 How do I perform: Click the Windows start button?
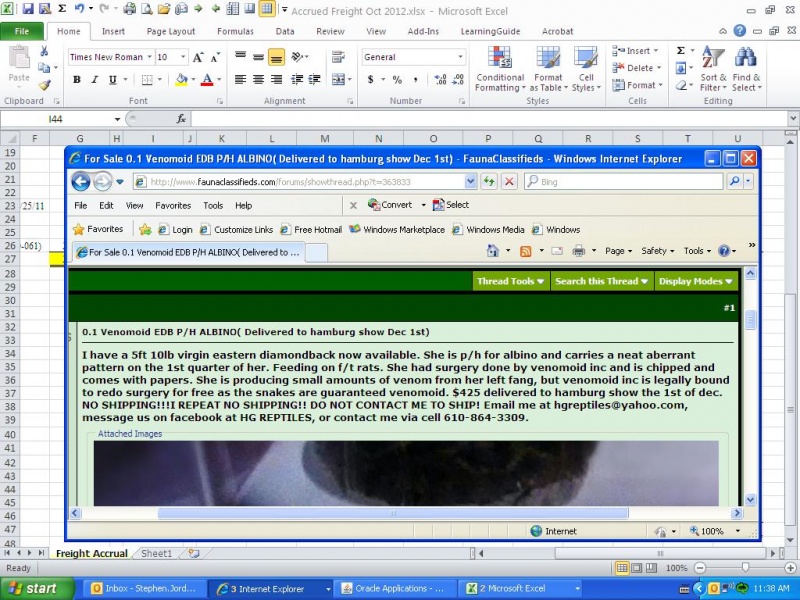[36, 589]
